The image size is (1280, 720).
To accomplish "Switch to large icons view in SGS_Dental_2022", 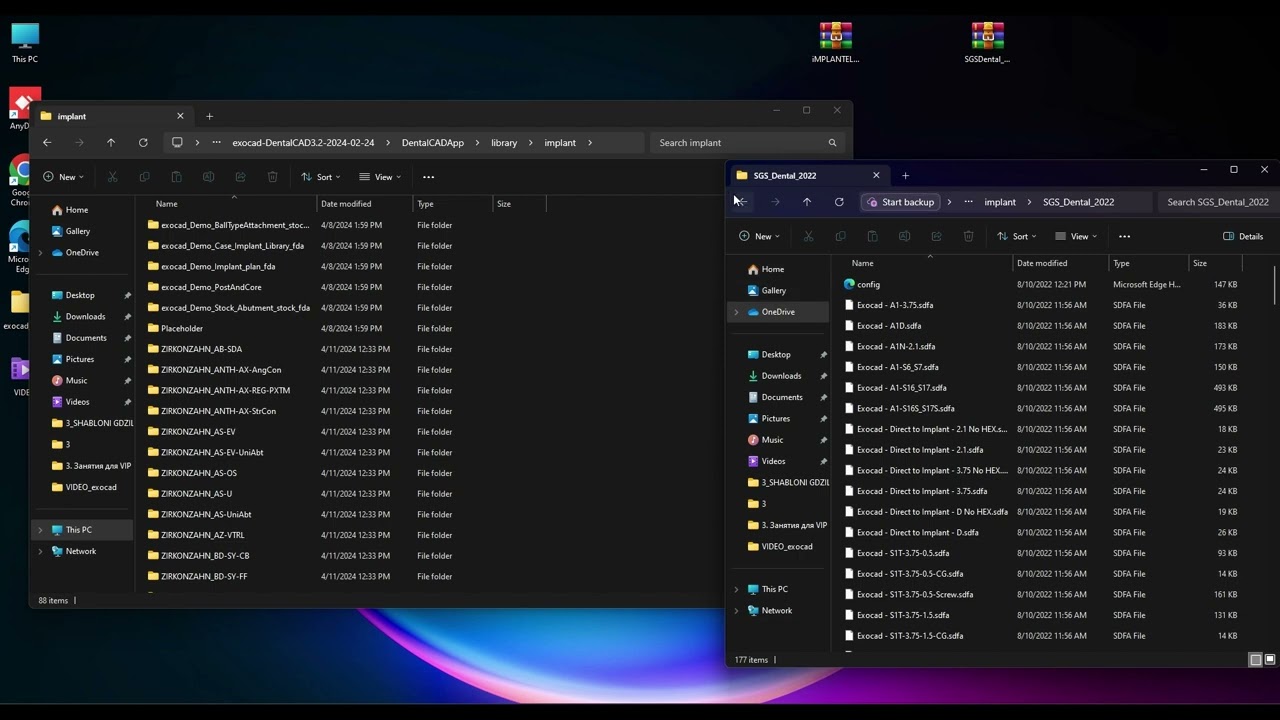I will (1270, 659).
